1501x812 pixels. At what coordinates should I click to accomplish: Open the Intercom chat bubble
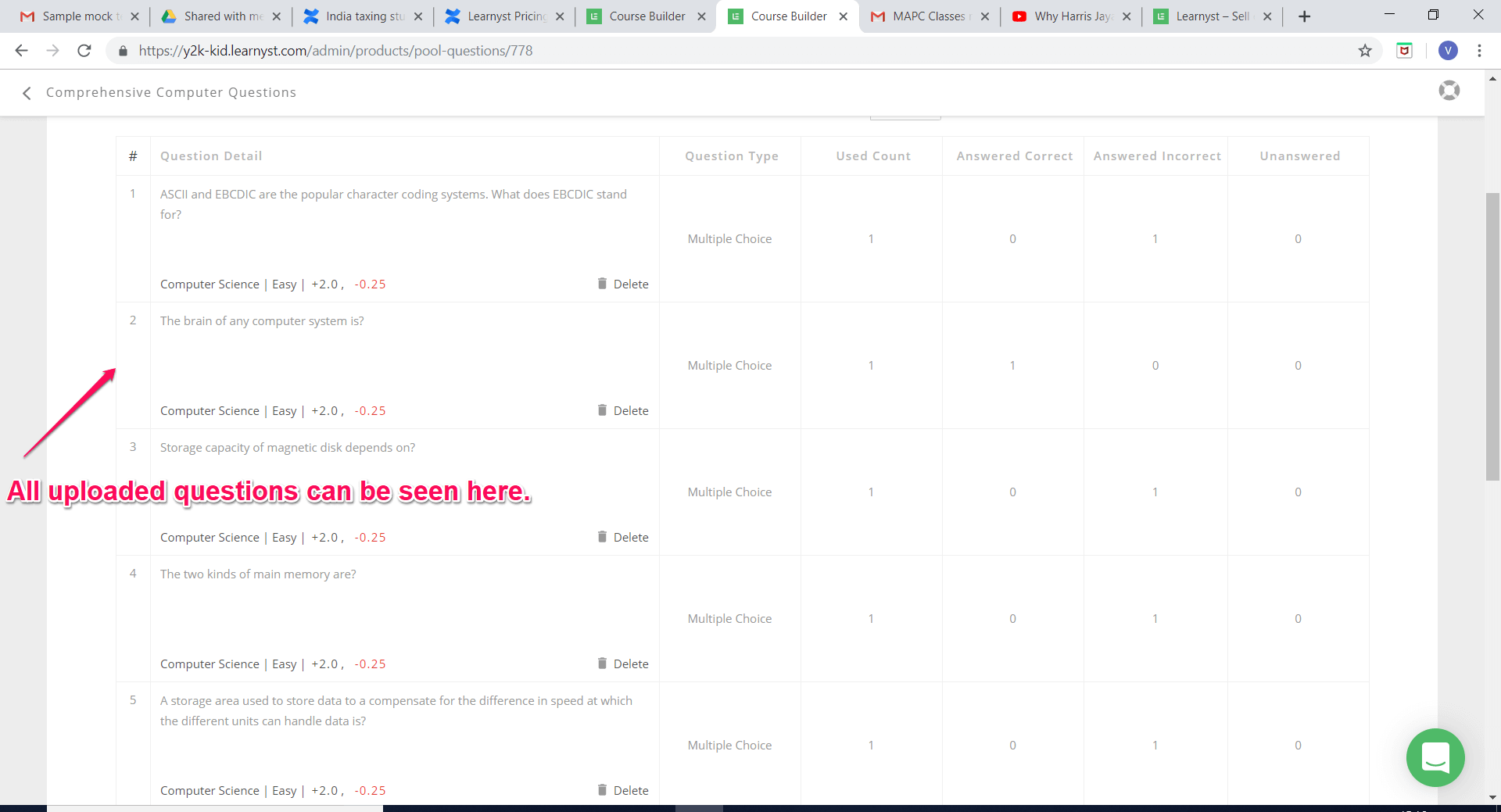1435,757
